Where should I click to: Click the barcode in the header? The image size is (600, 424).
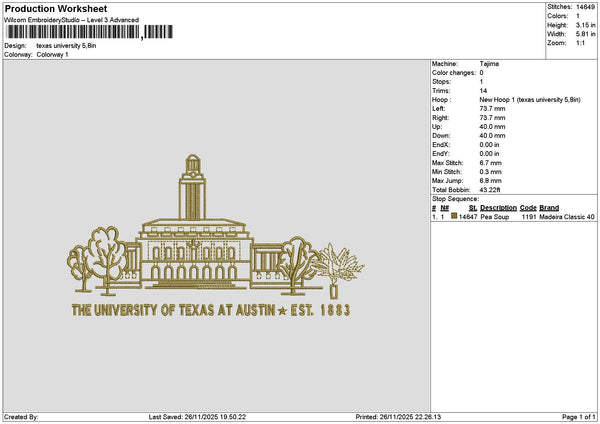tap(89, 32)
